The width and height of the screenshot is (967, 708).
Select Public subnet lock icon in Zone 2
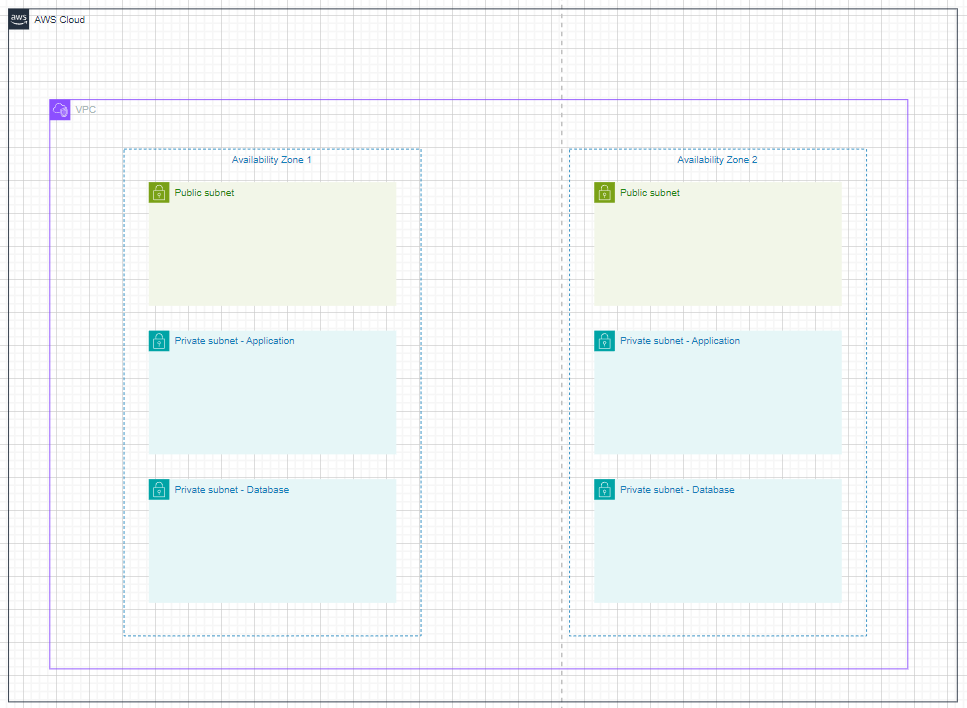click(604, 192)
